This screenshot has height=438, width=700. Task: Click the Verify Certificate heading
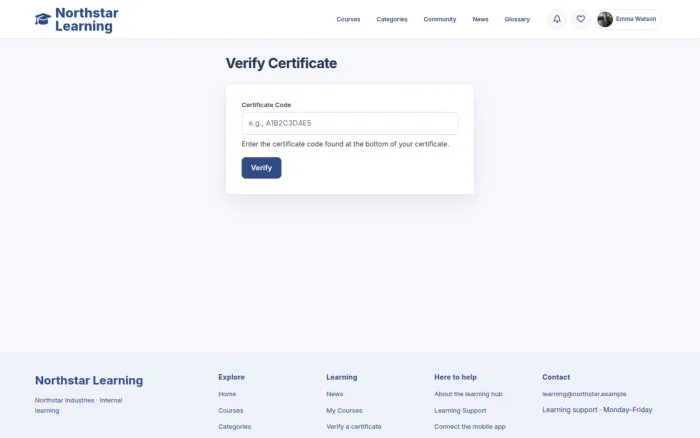(281, 63)
